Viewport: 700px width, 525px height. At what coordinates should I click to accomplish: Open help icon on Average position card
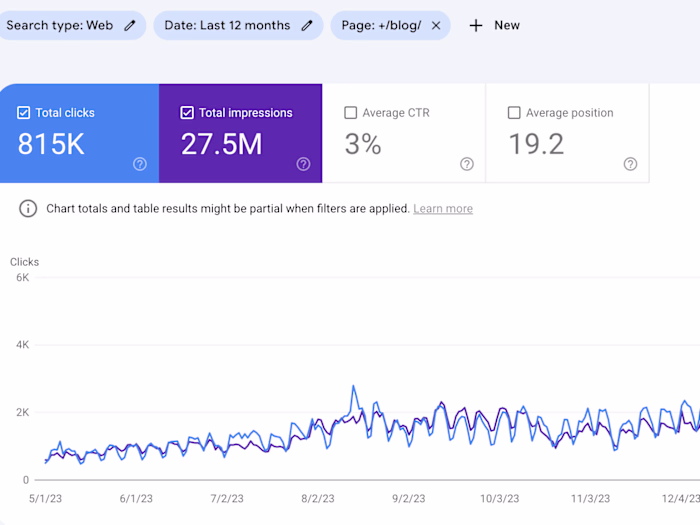click(630, 164)
